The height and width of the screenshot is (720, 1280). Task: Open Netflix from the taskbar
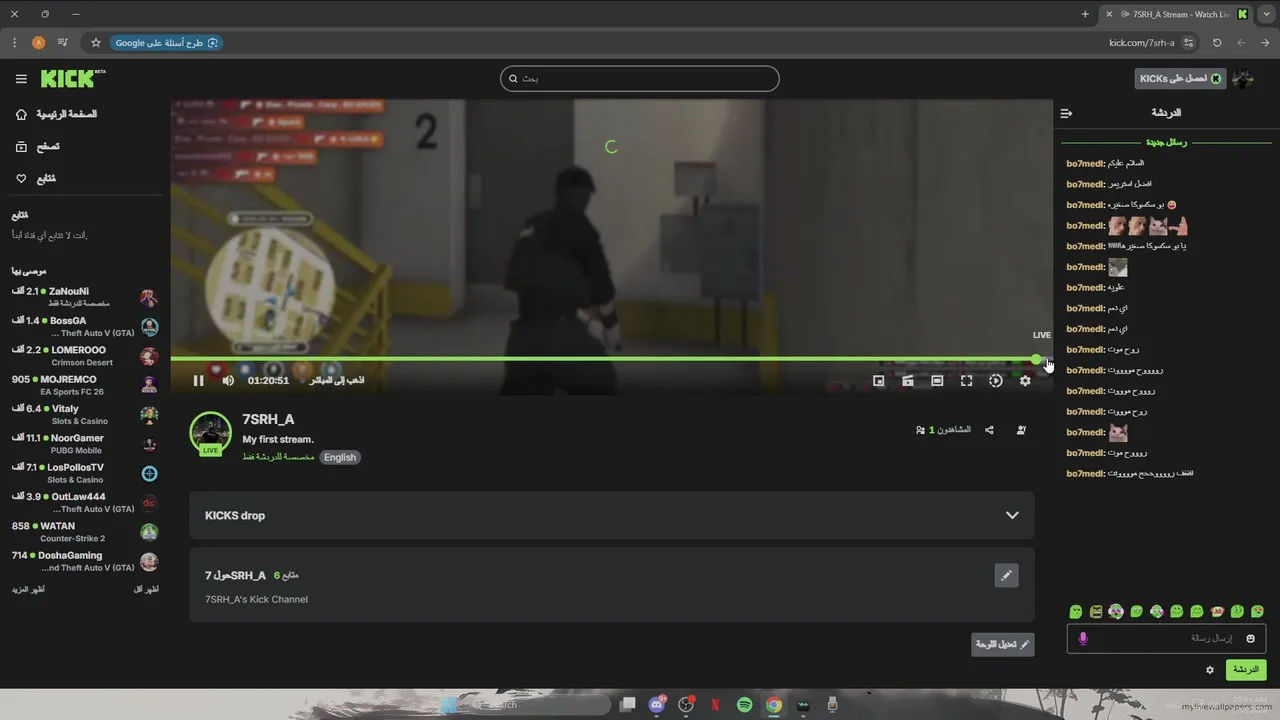715,705
